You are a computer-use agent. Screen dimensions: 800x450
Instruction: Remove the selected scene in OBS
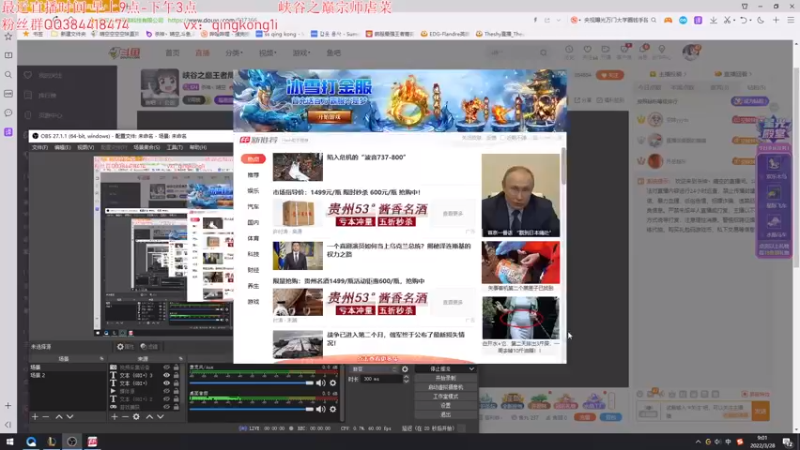46,417
